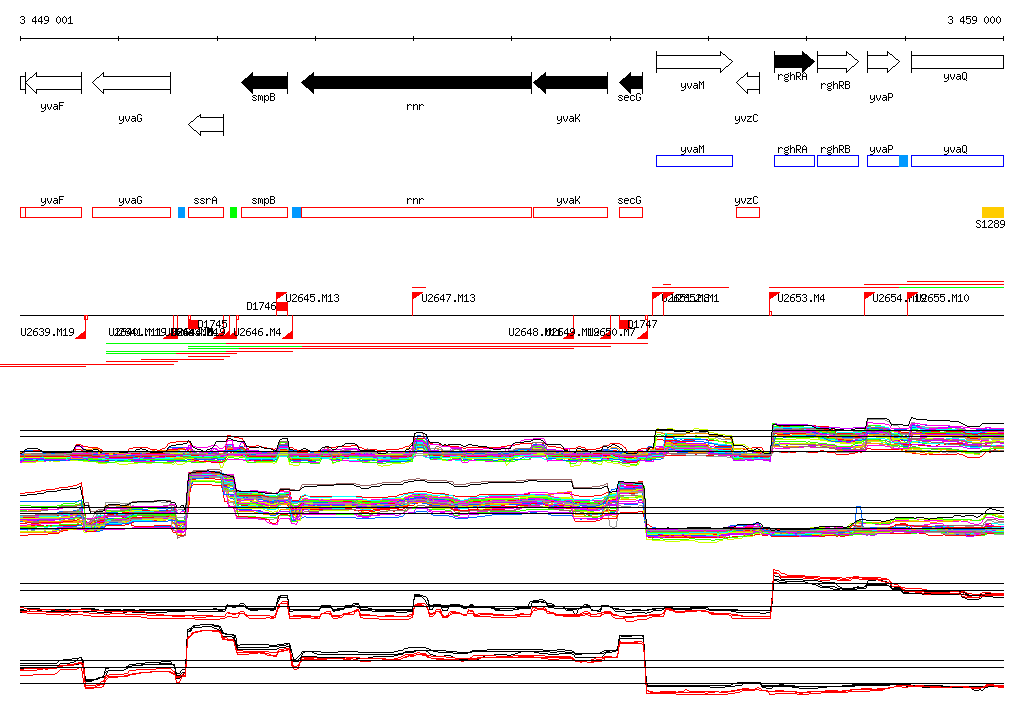Click the U2653.M4 promoter marker
This screenshot has width=1024, height=714.
(x=773, y=297)
